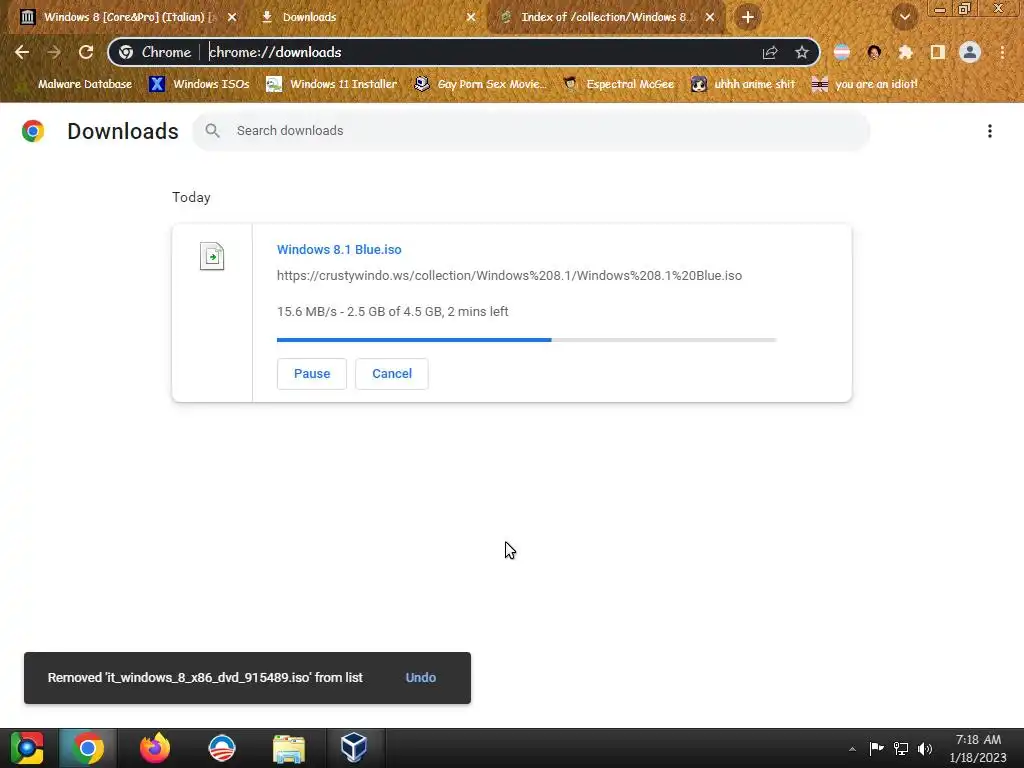Open Chrome from the taskbar
The height and width of the screenshot is (768, 1024).
[x=88, y=748]
